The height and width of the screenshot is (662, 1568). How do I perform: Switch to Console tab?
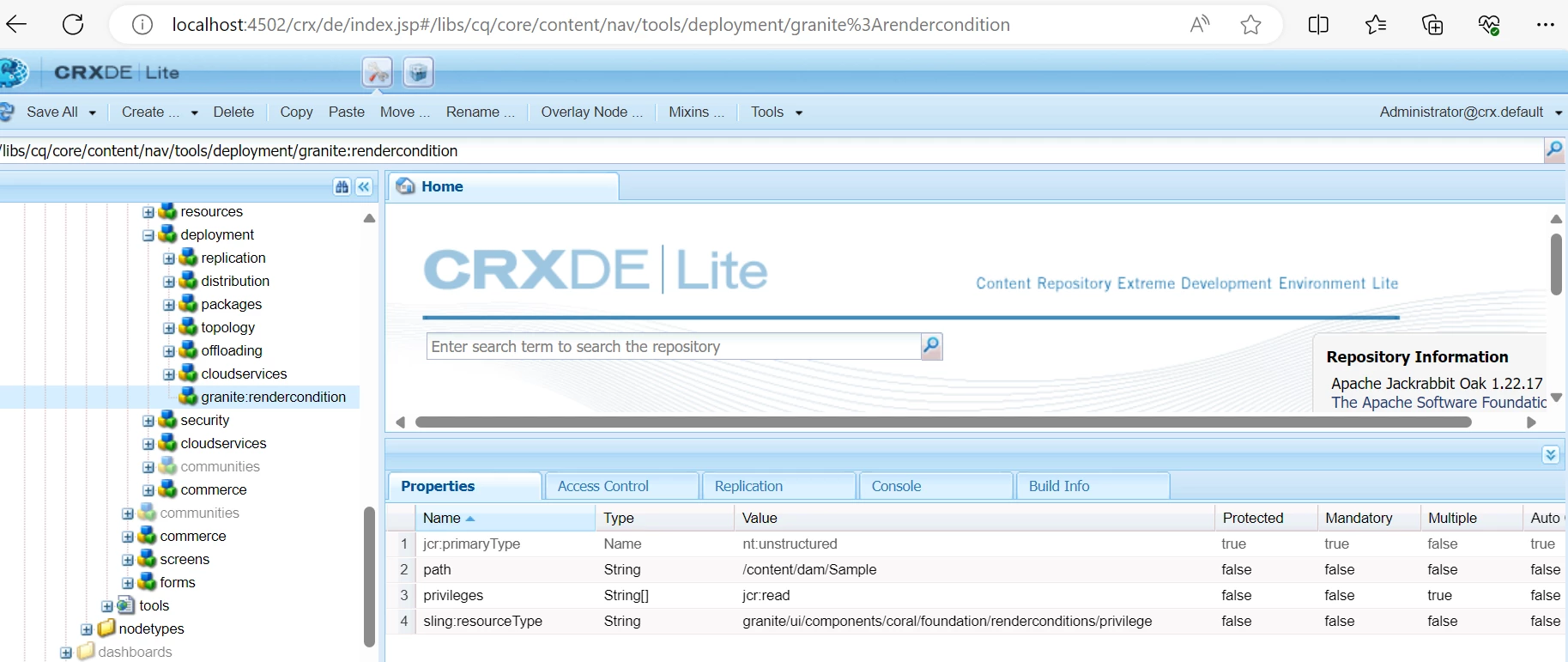pos(935,486)
